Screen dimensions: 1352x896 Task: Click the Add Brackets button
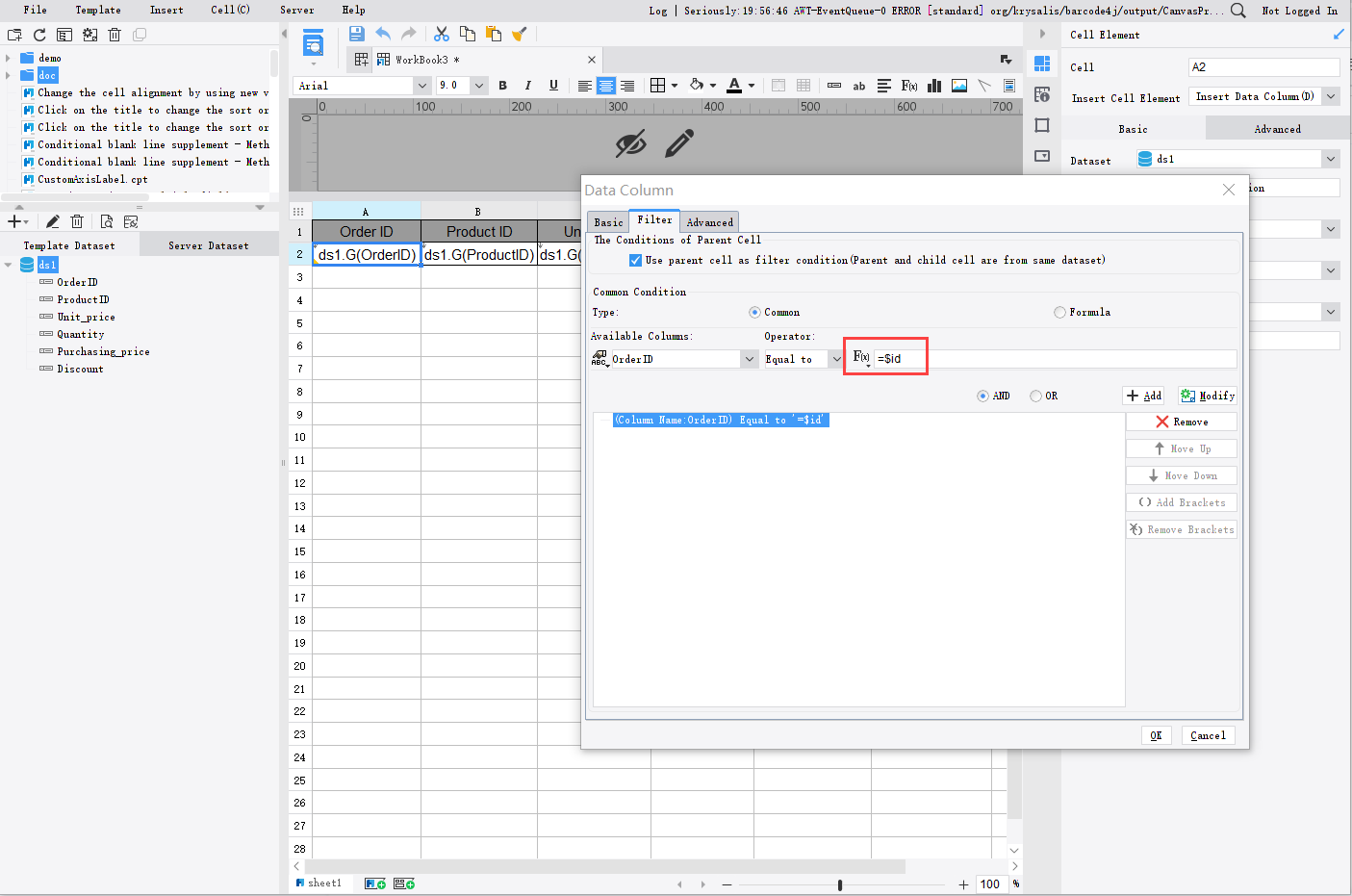(1181, 501)
